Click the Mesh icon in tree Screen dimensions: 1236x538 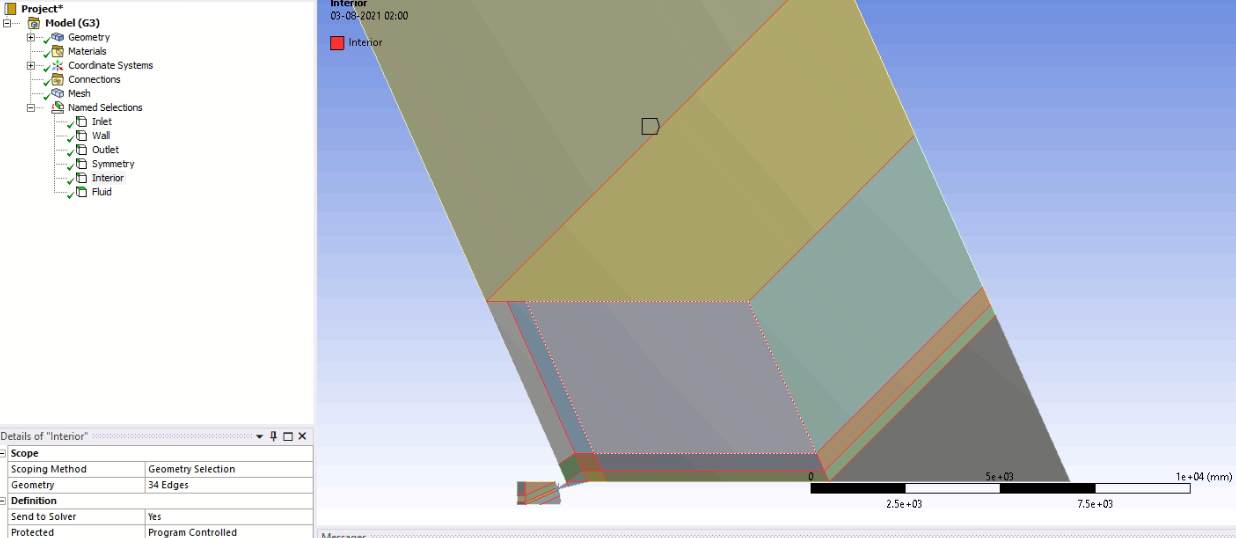(x=58, y=93)
